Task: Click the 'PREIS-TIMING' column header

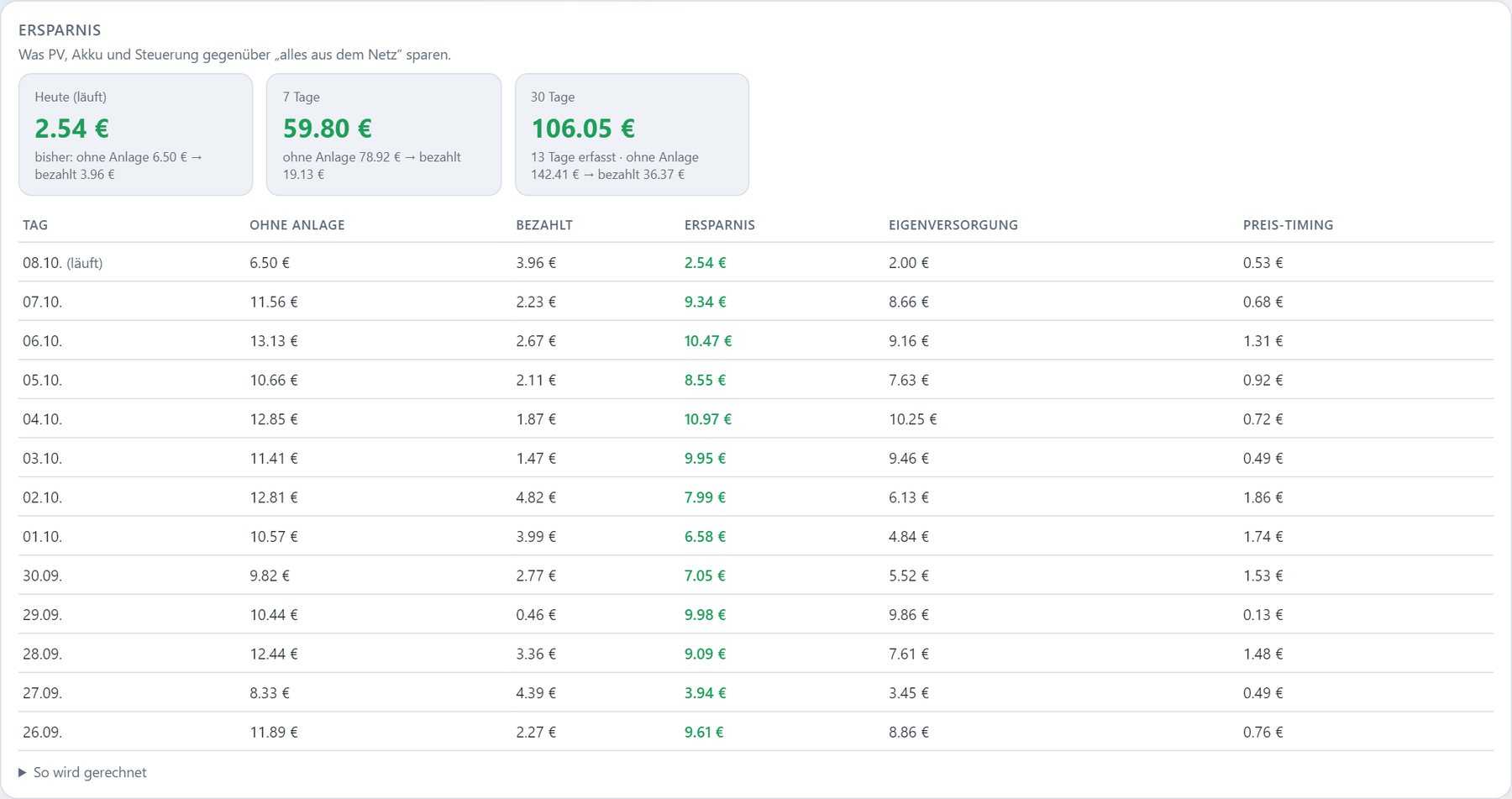Action: click(1289, 225)
